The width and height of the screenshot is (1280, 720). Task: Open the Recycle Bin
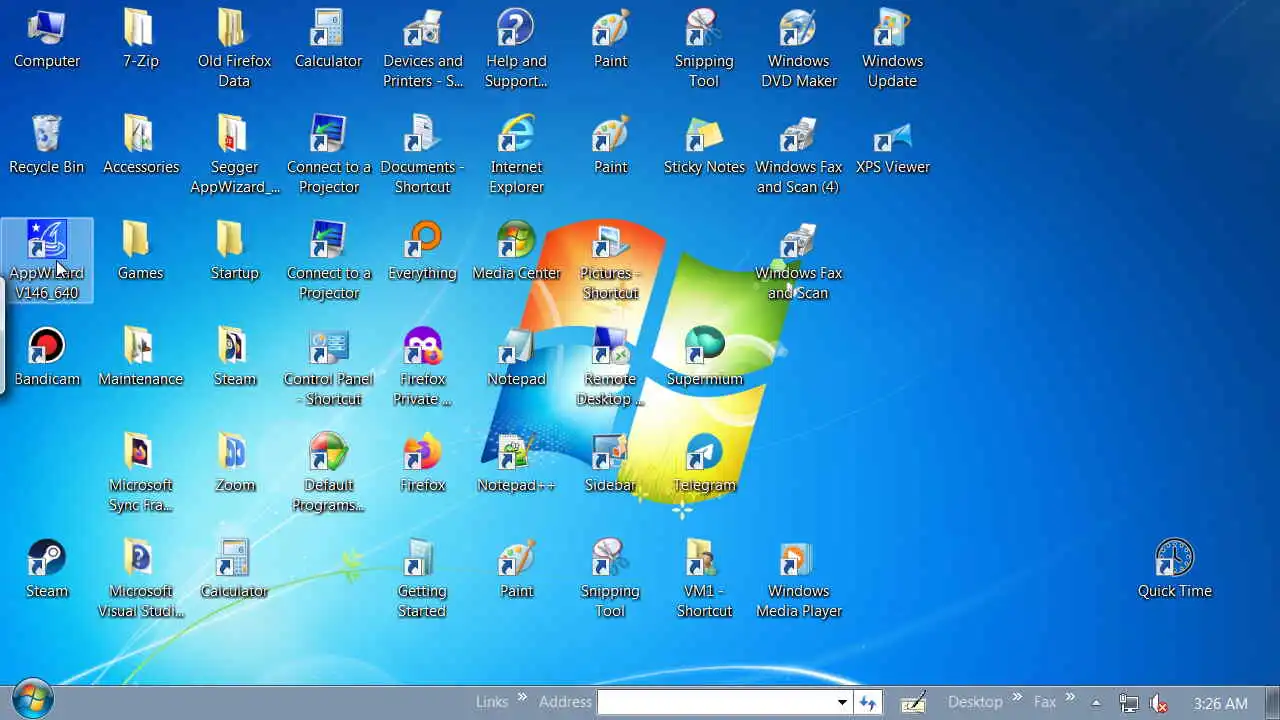[47, 146]
